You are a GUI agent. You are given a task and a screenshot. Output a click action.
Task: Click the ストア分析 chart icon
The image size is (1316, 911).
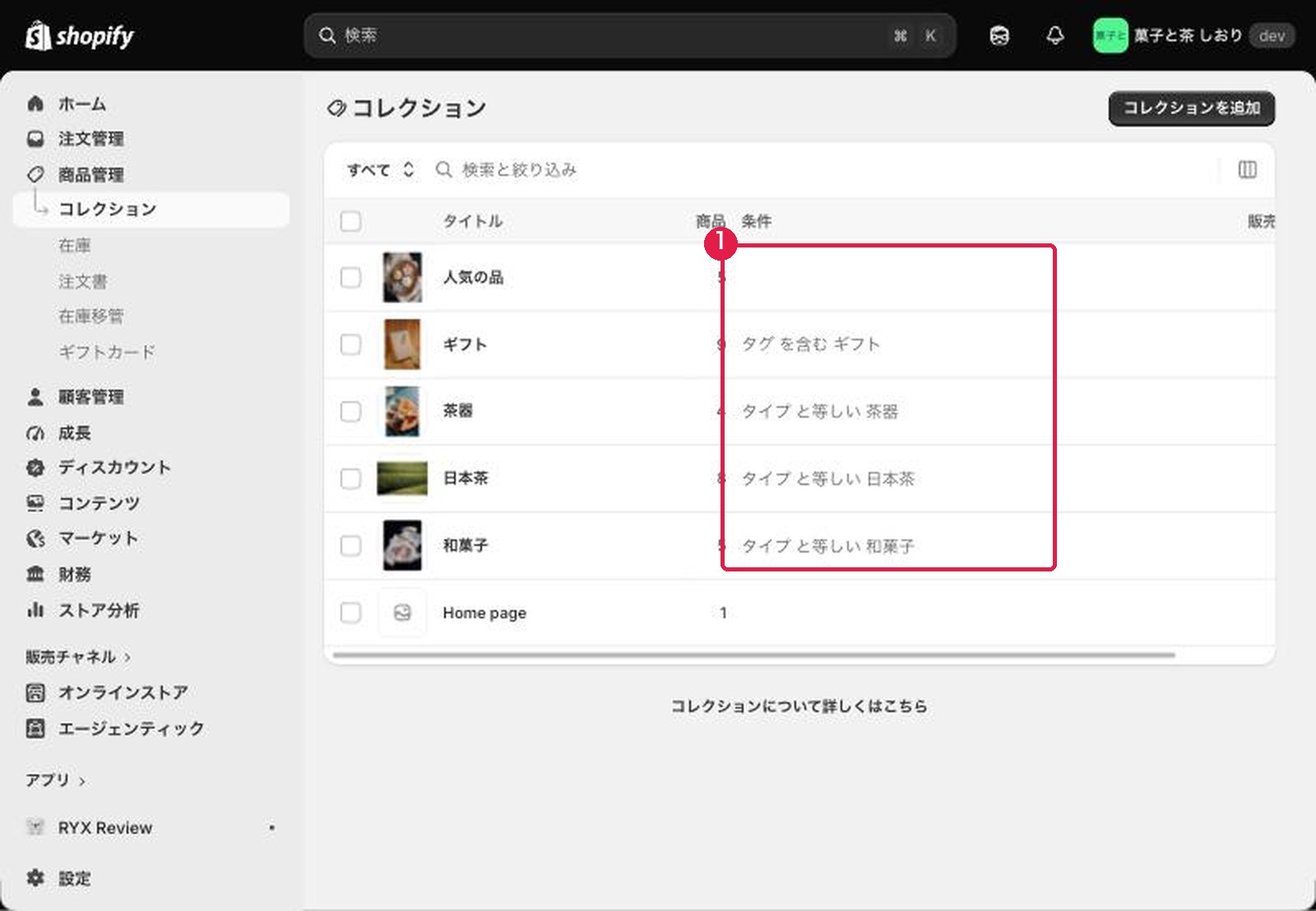pyautogui.click(x=35, y=610)
